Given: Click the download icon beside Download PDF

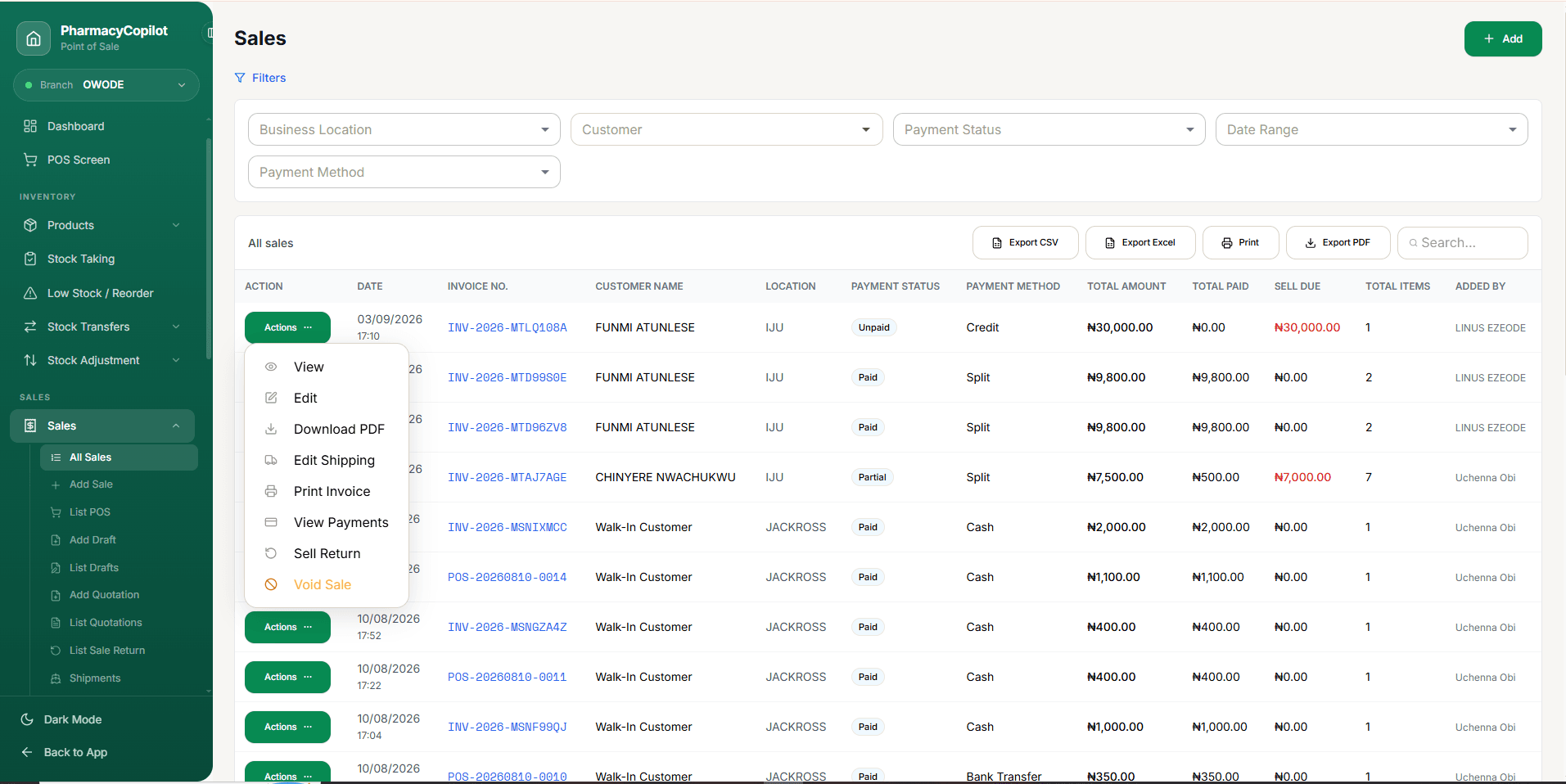Looking at the screenshot, I should (271, 429).
